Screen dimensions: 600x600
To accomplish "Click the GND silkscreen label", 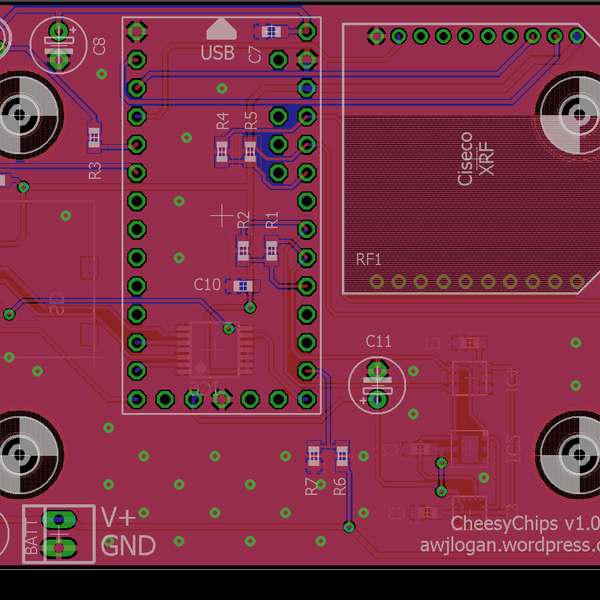I will [x=128, y=546].
